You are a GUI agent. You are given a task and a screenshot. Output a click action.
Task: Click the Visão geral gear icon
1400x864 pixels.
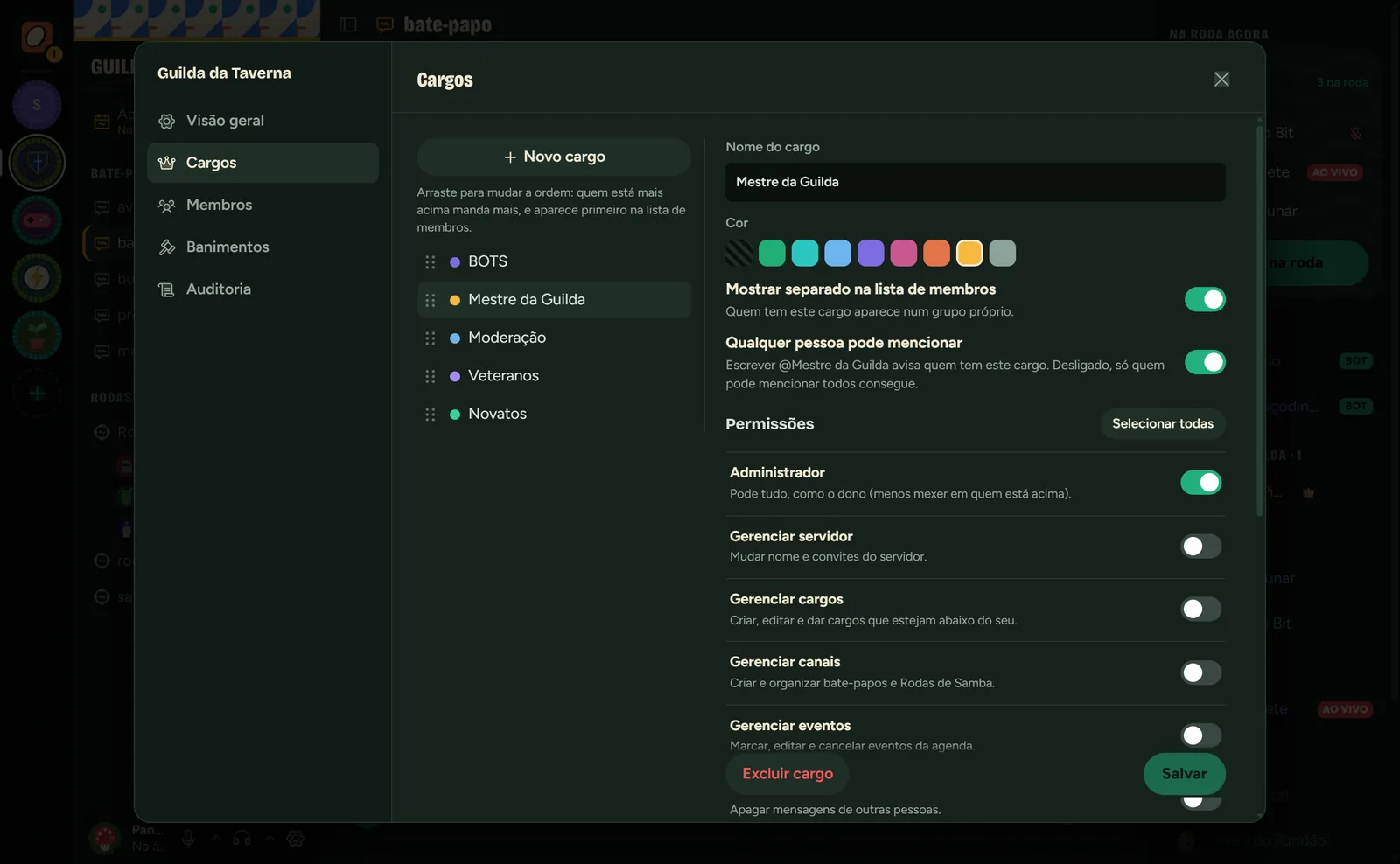(x=167, y=121)
